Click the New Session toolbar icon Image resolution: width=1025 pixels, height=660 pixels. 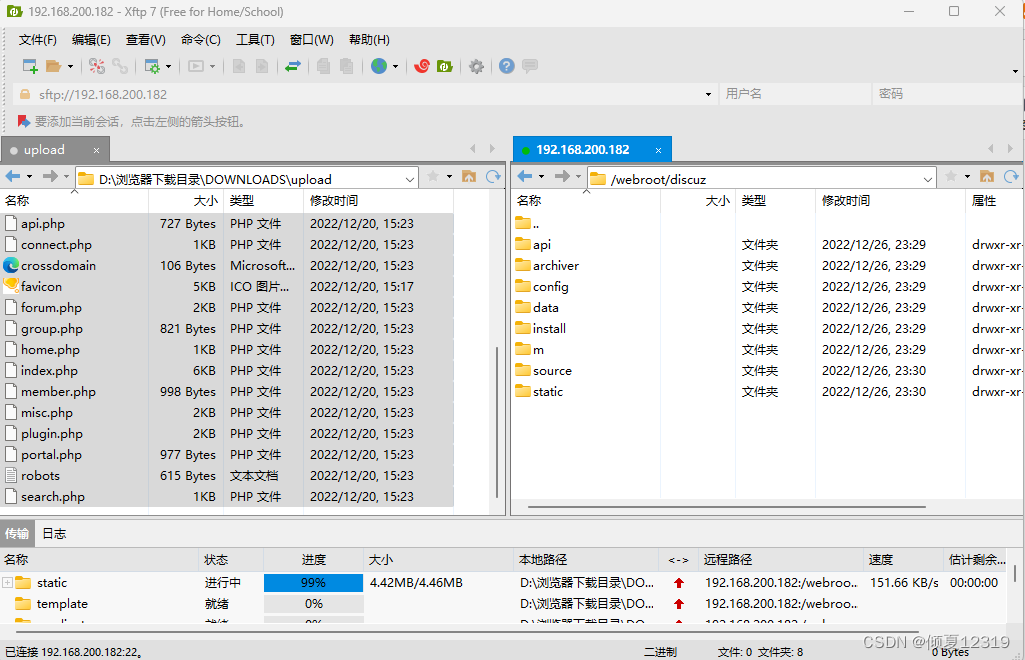[30, 66]
